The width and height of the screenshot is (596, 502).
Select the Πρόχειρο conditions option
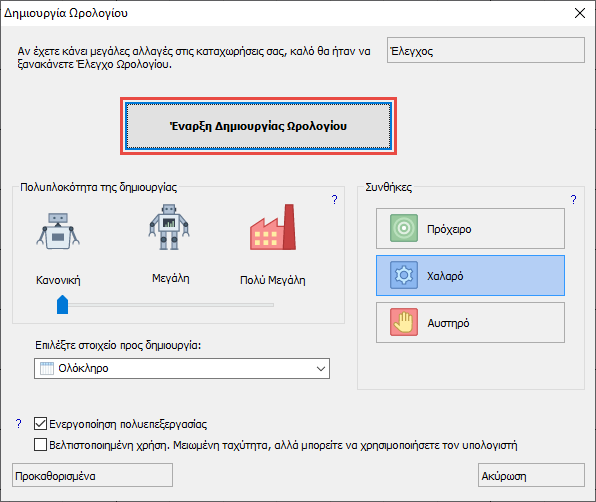[470, 228]
